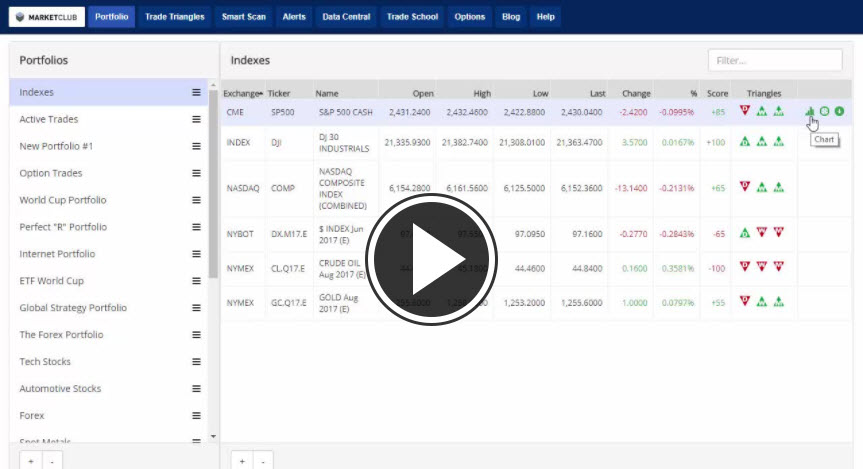Click green monthly triangle in SP500 row
Viewport: 863px width, 469px height.
(778, 111)
